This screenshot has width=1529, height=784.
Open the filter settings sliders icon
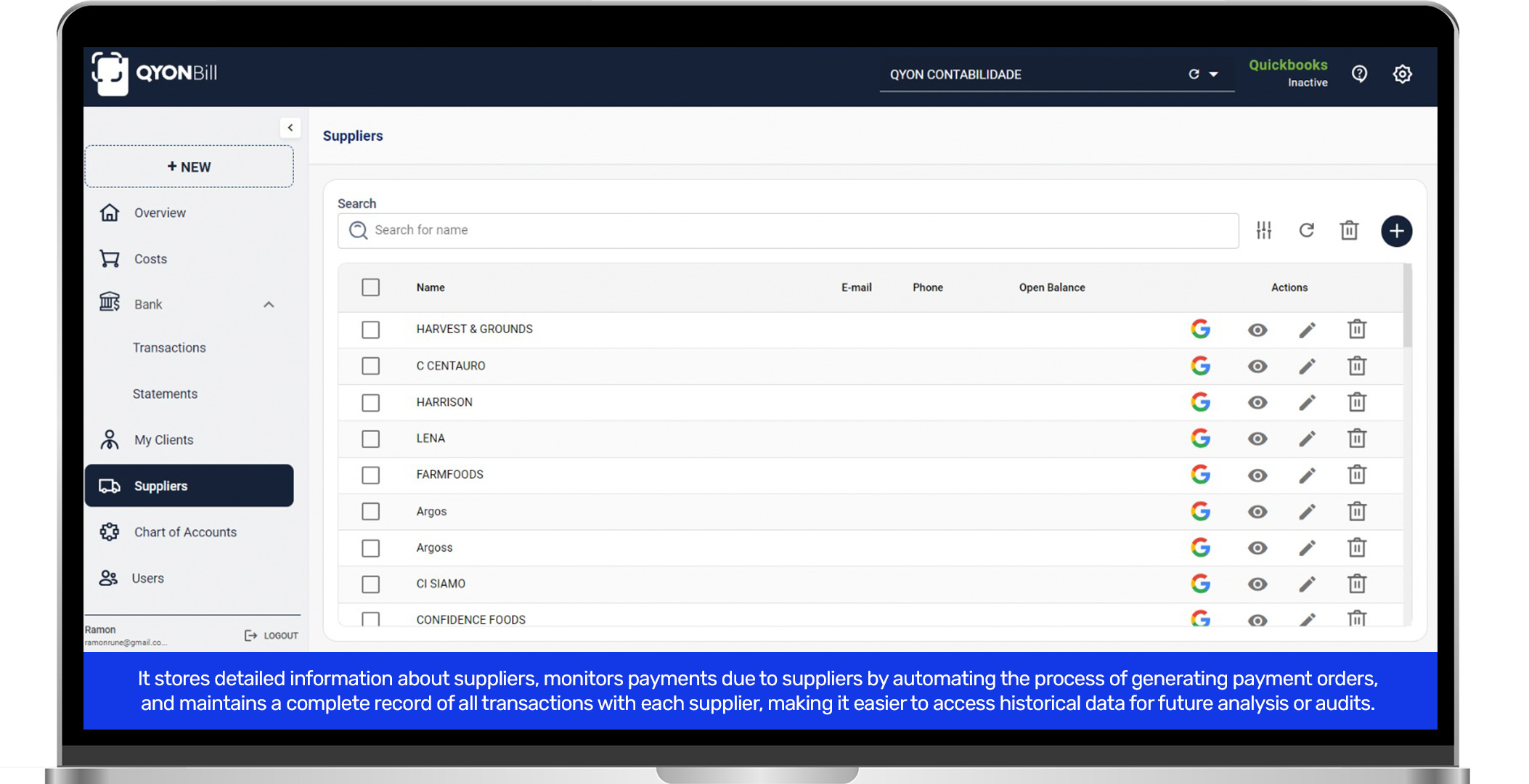(x=1263, y=231)
